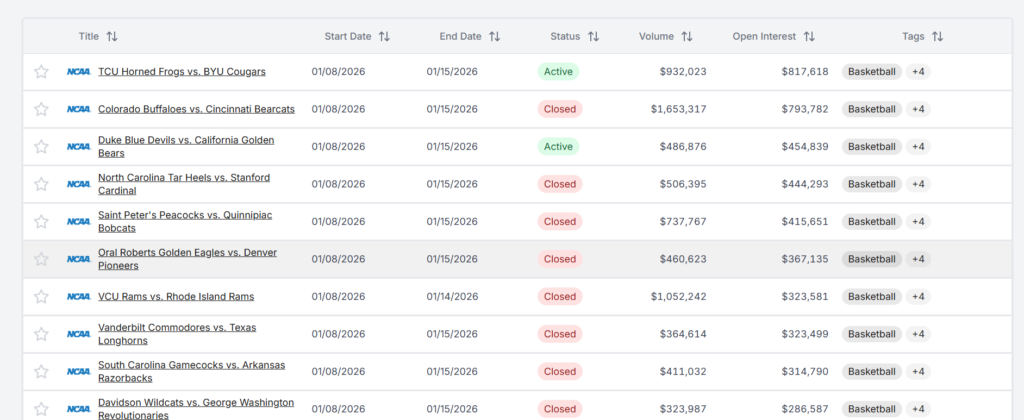Click Closed status badge for VCU Rams

pyautogui.click(x=559, y=297)
